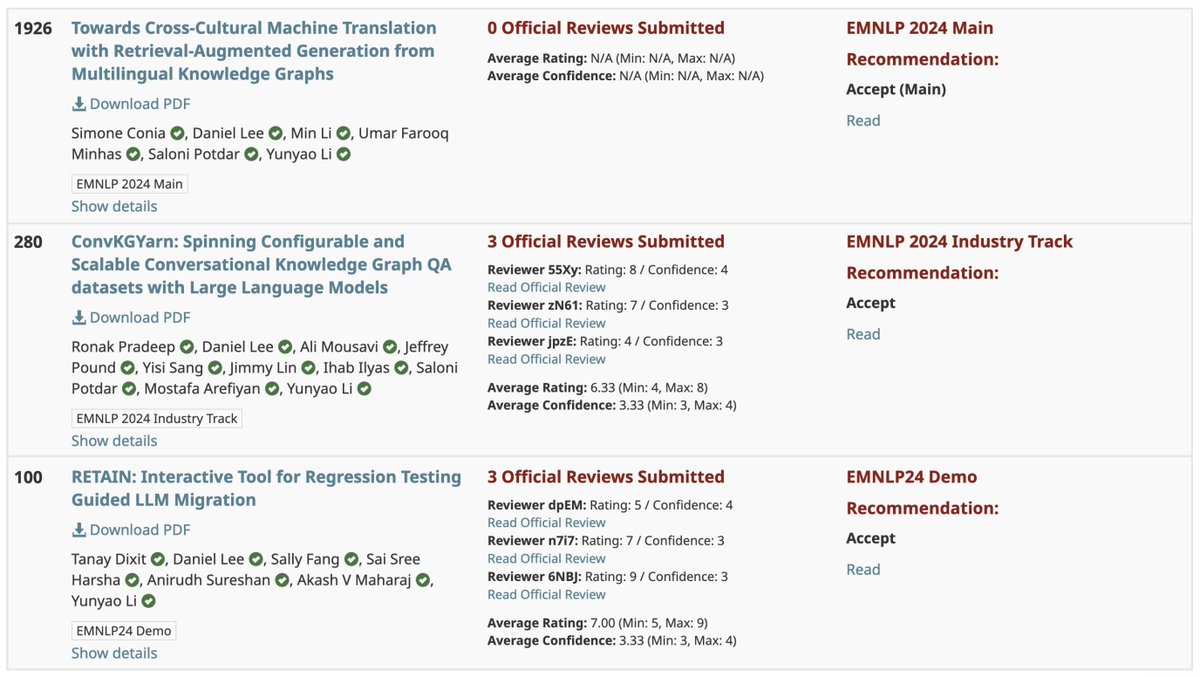
Task: Expand Show details for ConvKGYarn paper
Action: pos(114,441)
